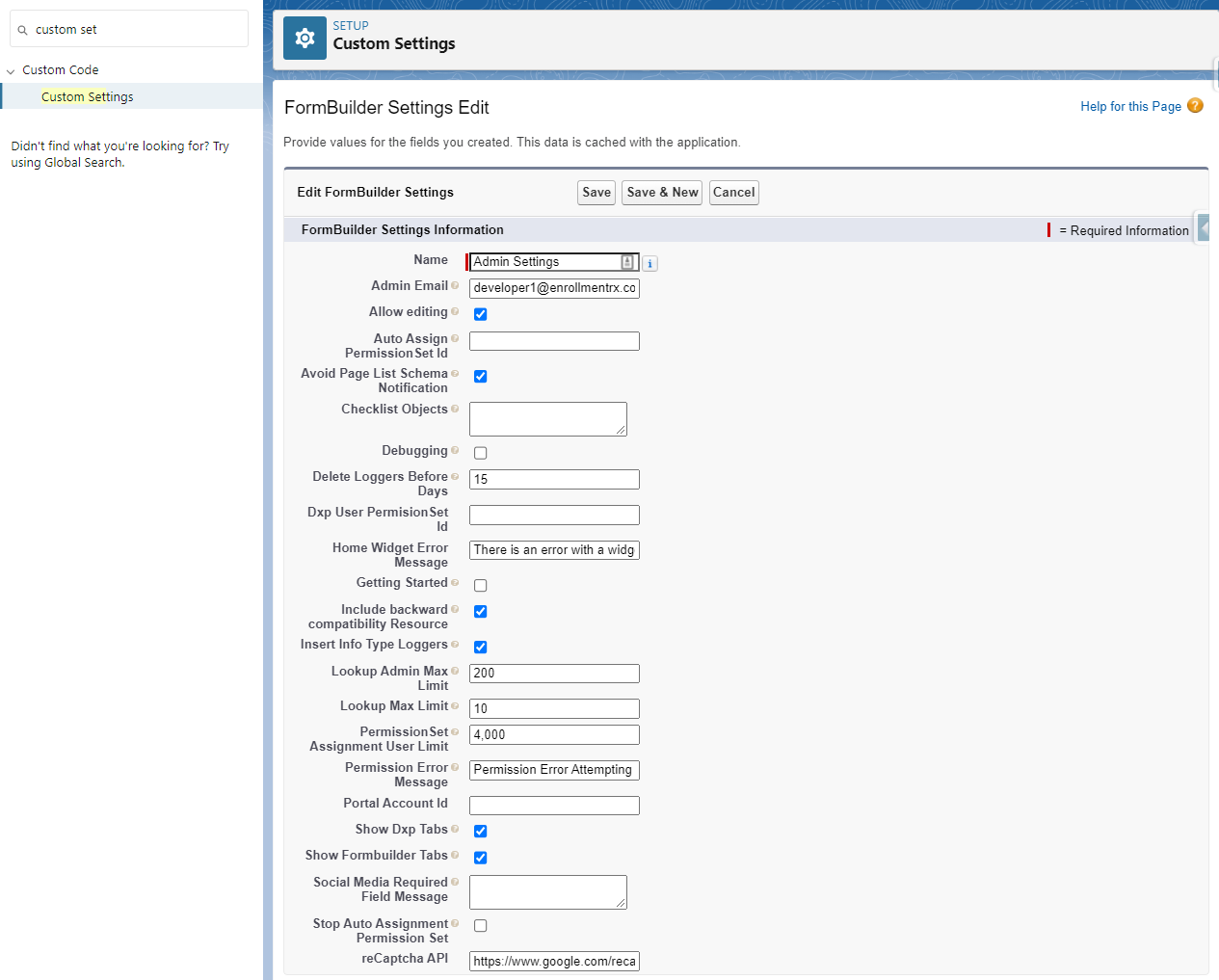Click the Cancel button

pos(733,193)
